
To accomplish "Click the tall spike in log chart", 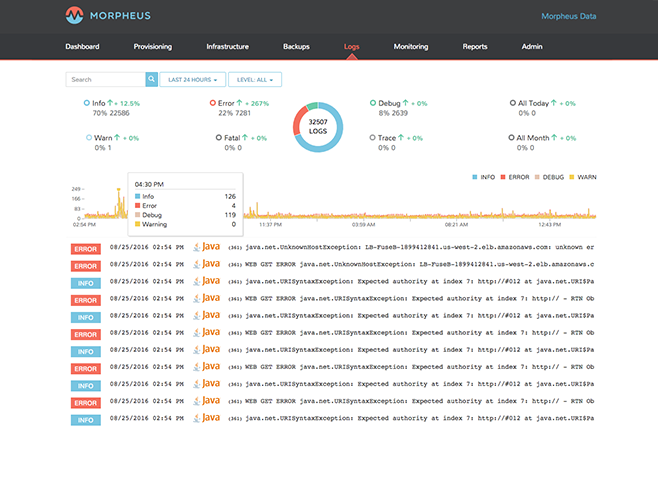I will coord(119,203).
